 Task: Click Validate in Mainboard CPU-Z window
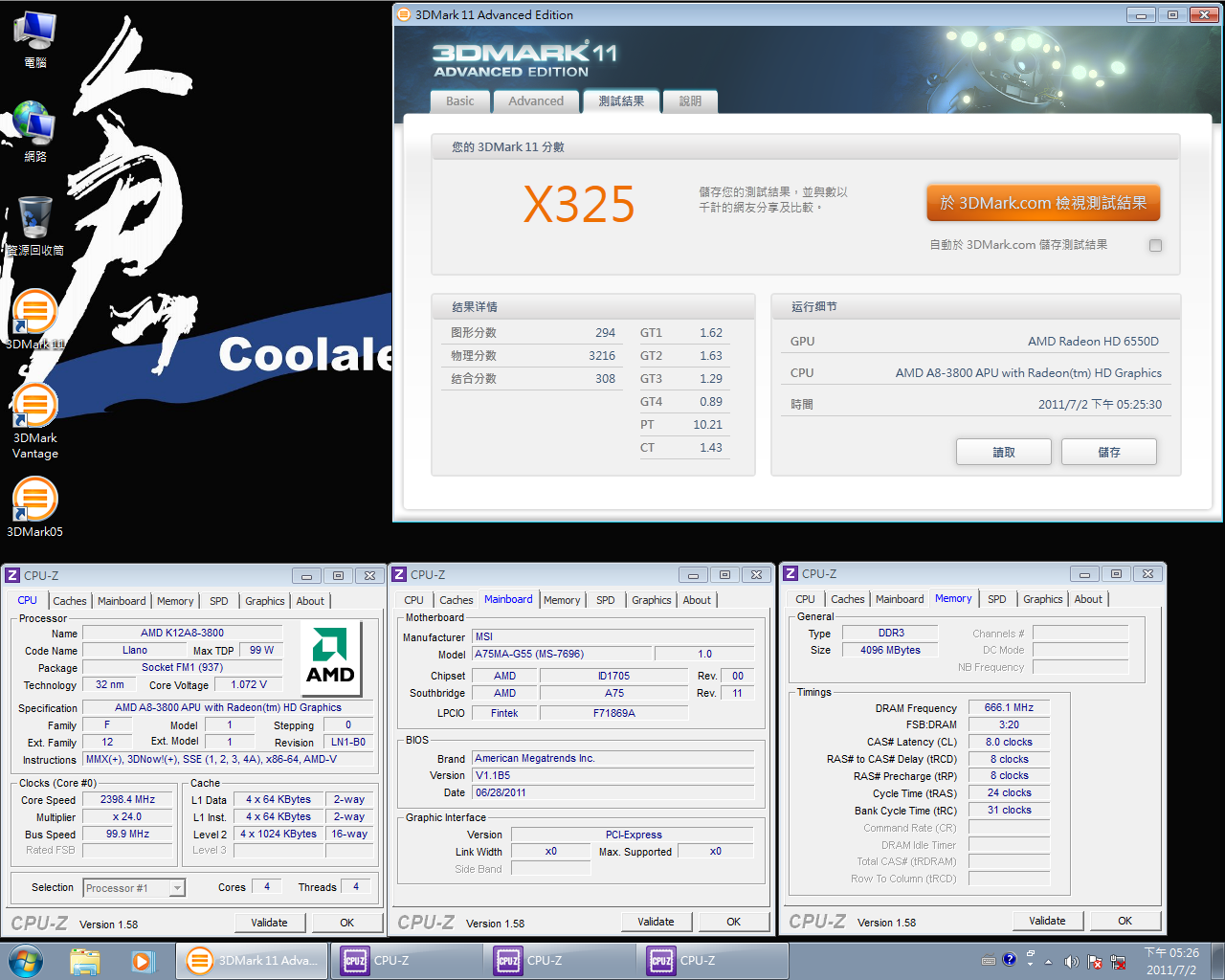tap(657, 922)
